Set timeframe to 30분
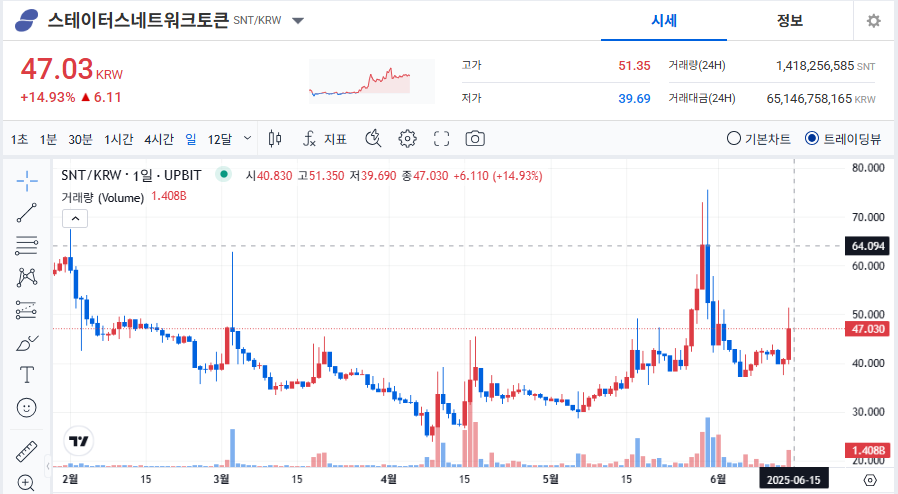 80,139
